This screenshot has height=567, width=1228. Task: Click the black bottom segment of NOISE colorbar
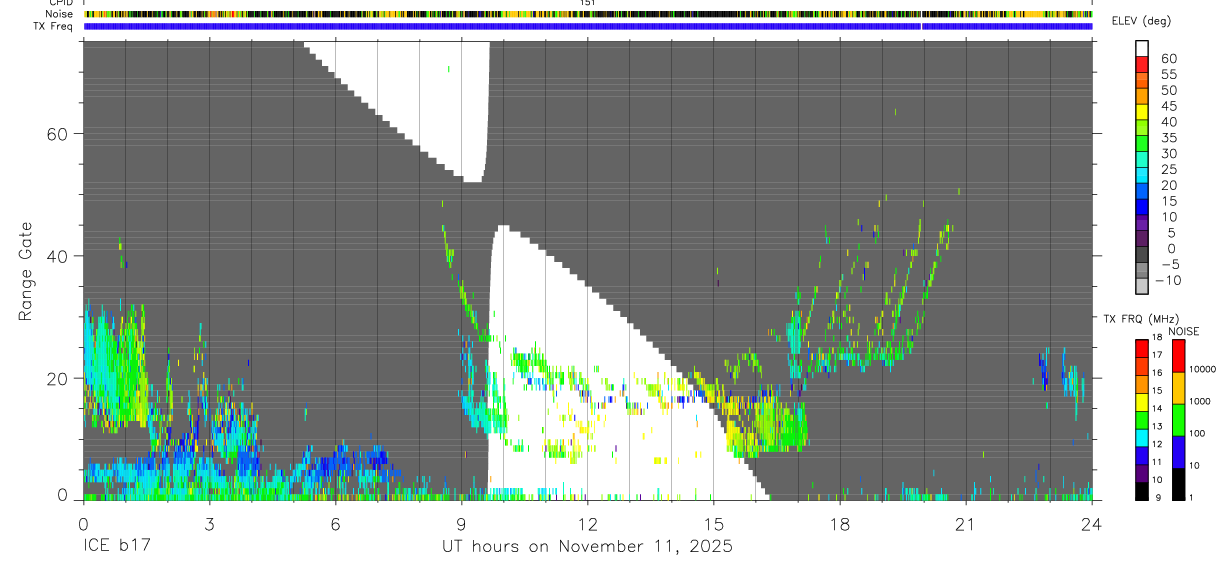[1179, 483]
